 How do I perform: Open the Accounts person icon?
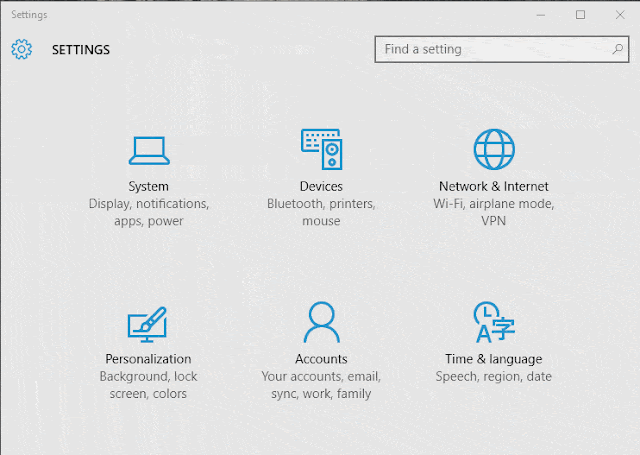(322, 322)
